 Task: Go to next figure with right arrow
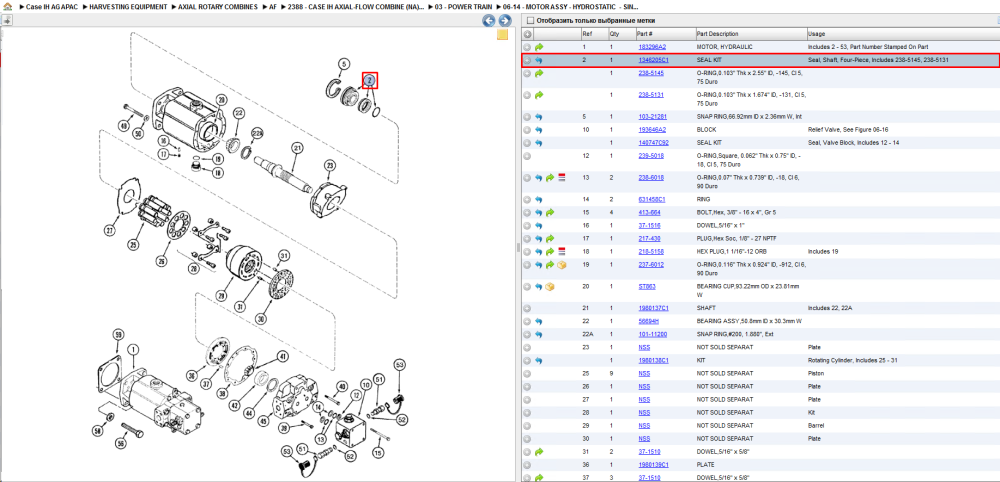click(503, 20)
